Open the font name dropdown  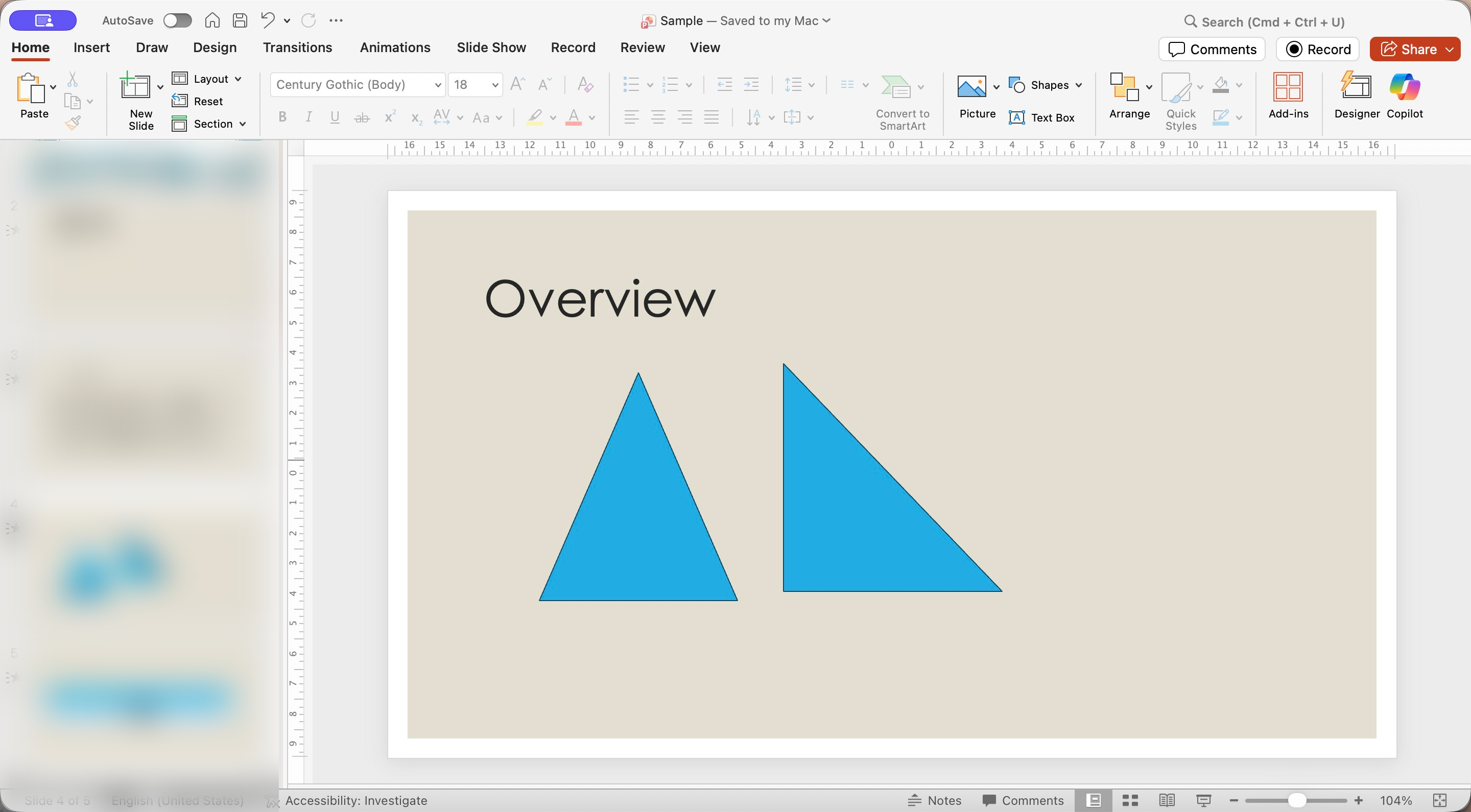click(437, 85)
